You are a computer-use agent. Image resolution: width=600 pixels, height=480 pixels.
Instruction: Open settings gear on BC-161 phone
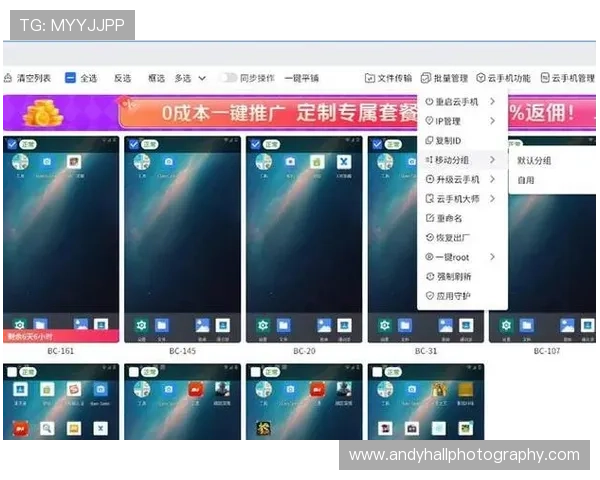[x=19, y=325]
